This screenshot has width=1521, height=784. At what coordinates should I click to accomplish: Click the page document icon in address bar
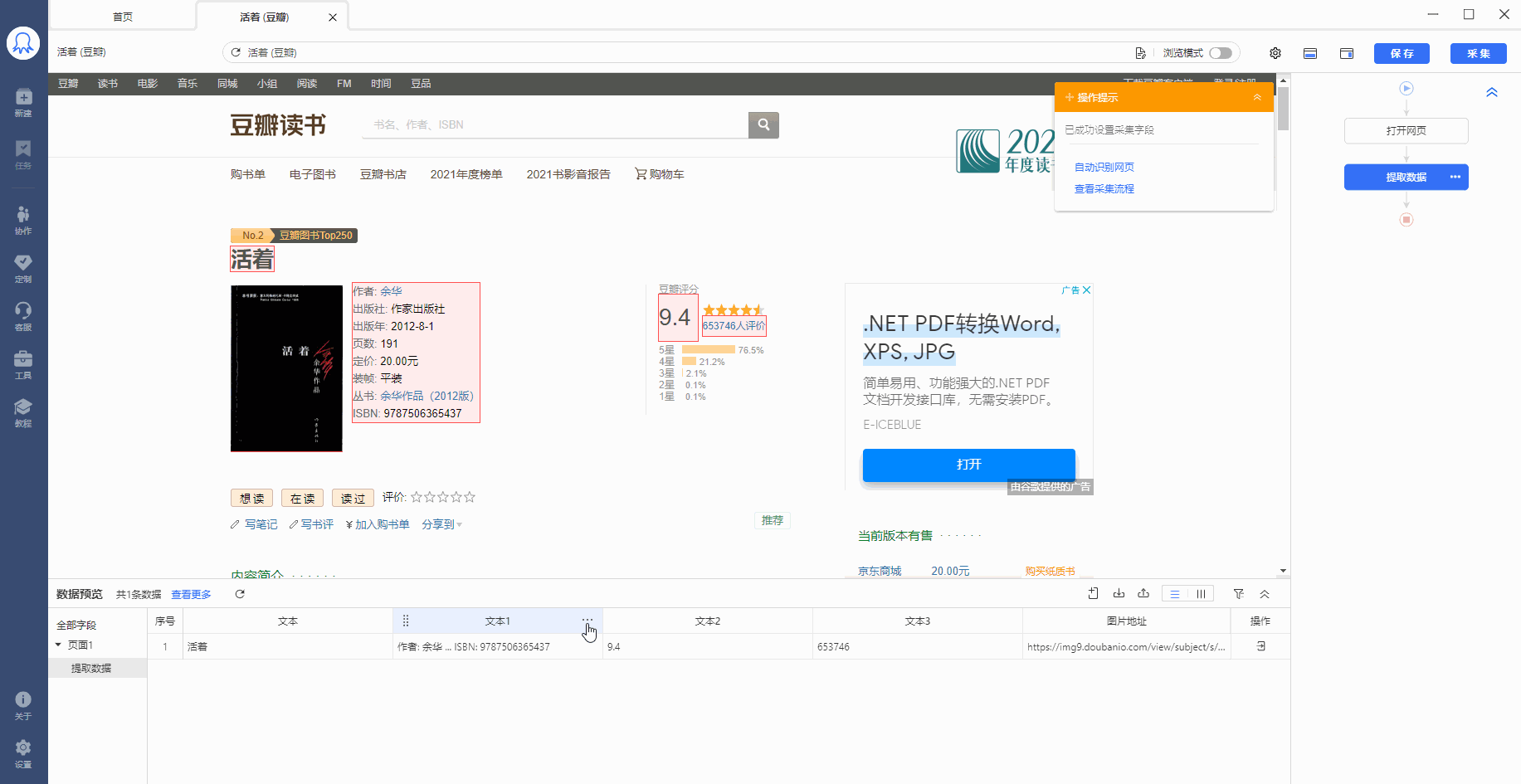pyautogui.click(x=1141, y=53)
